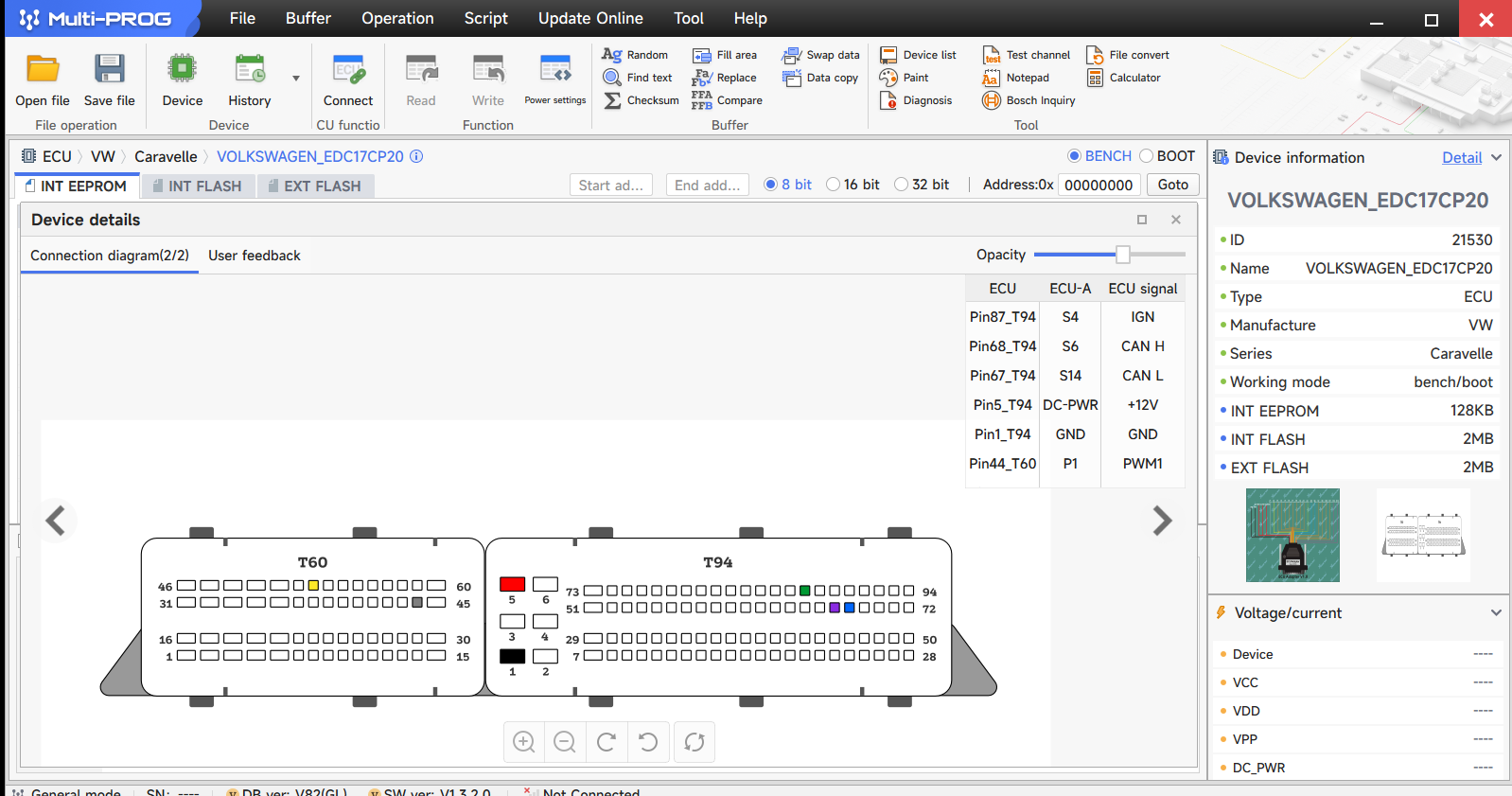Select the 32 bit display option

point(902,185)
